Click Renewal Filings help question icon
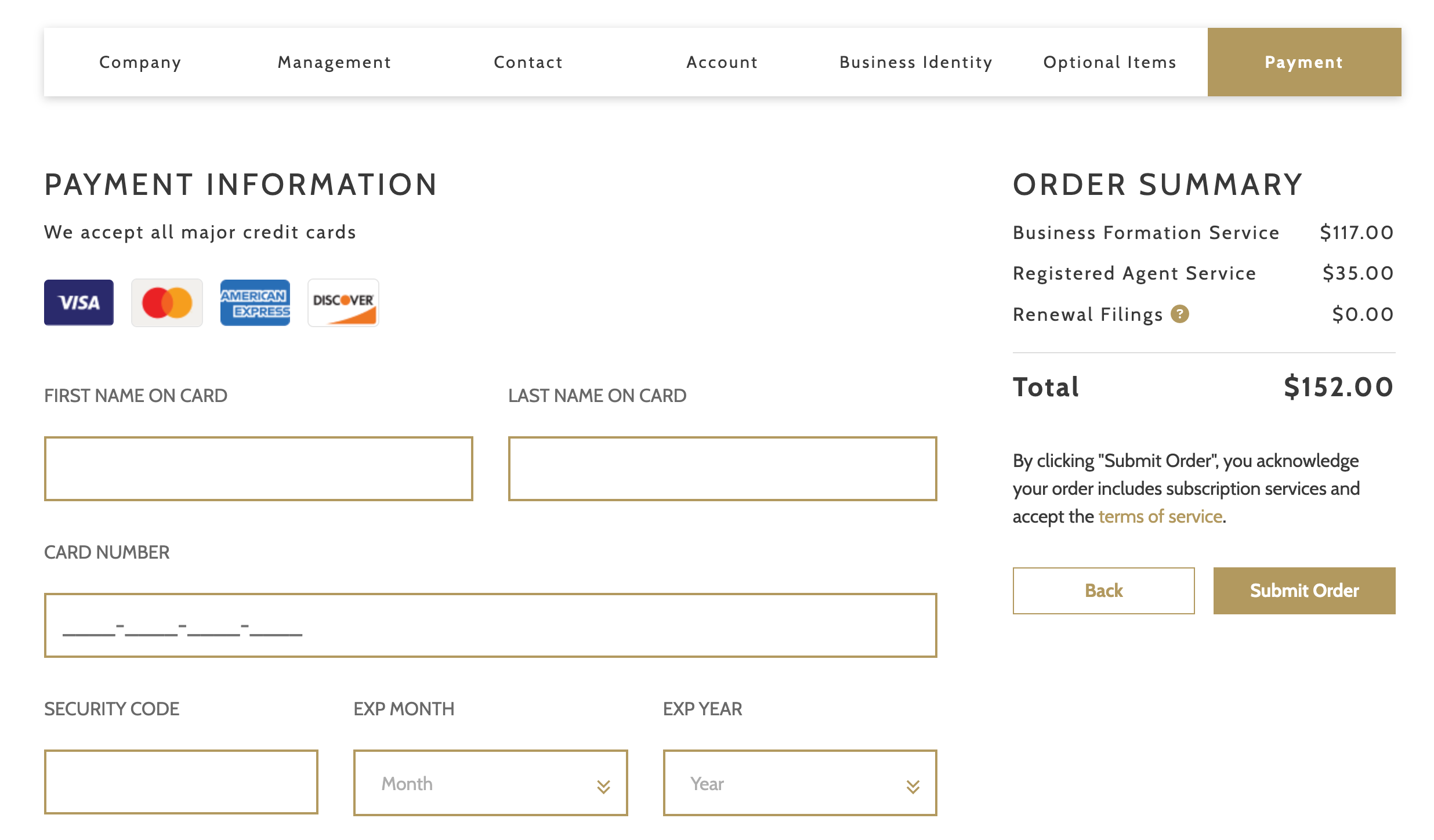 pos(1179,314)
